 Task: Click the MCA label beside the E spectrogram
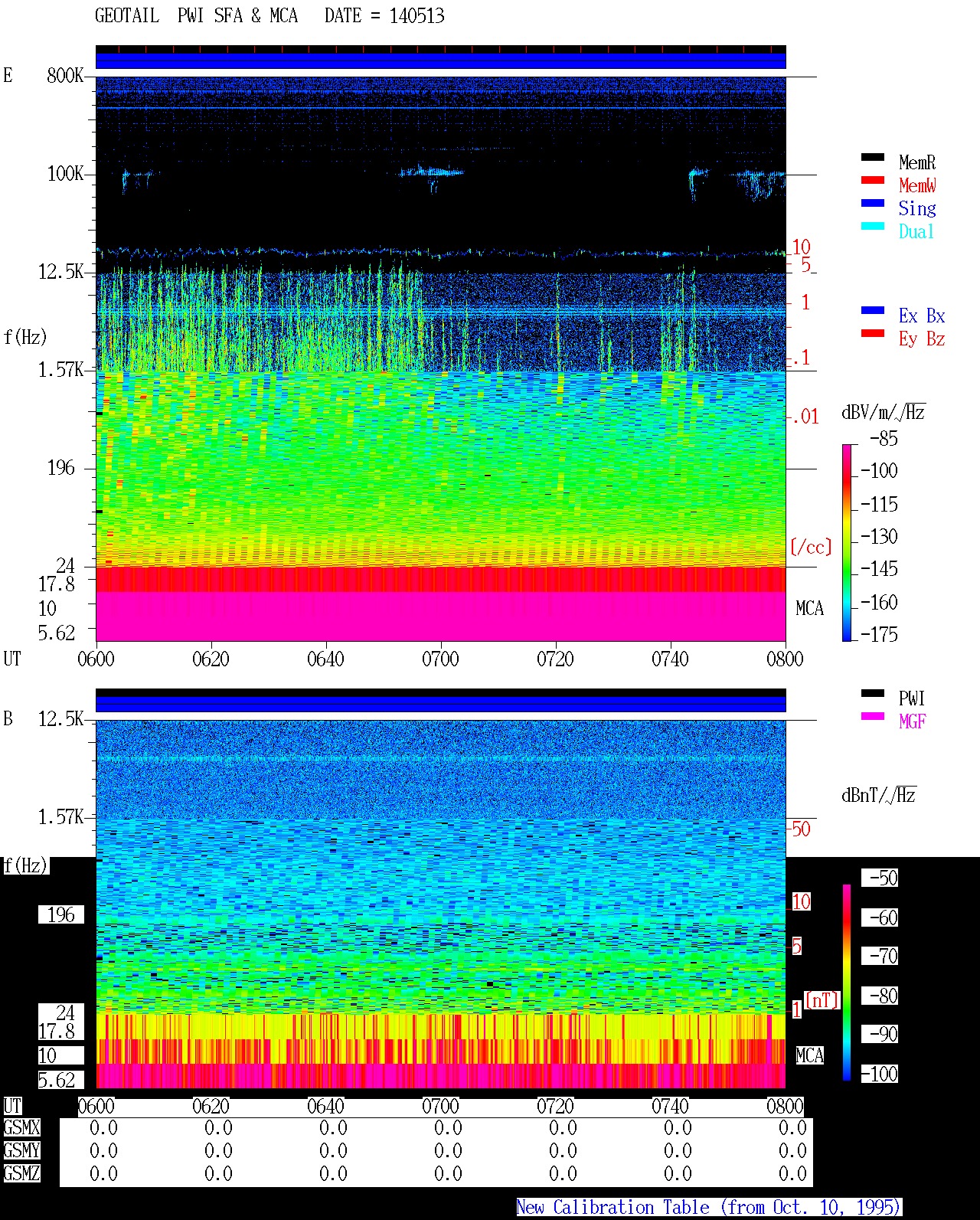pyautogui.click(x=809, y=609)
